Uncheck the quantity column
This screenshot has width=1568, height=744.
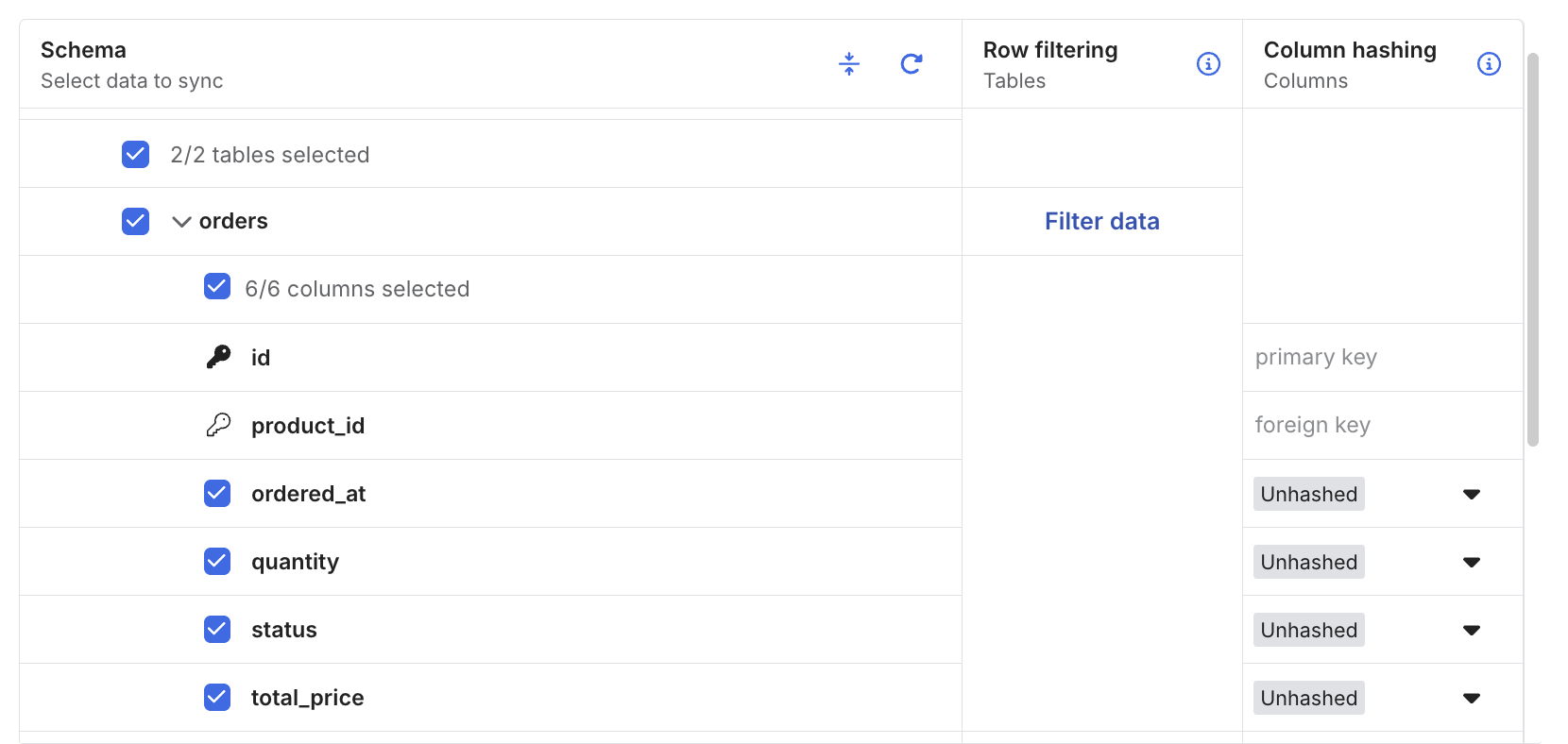coord(217,561)
